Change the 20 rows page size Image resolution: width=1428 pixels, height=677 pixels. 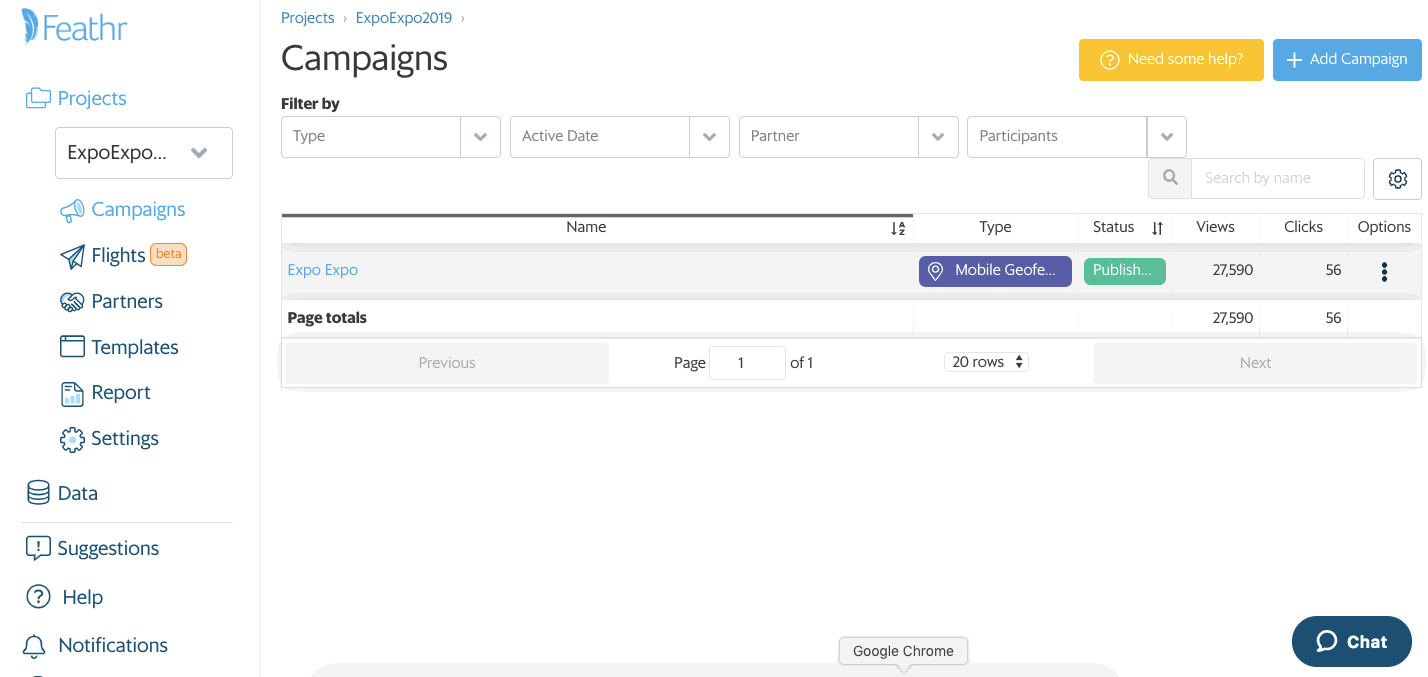pos(986,362)
